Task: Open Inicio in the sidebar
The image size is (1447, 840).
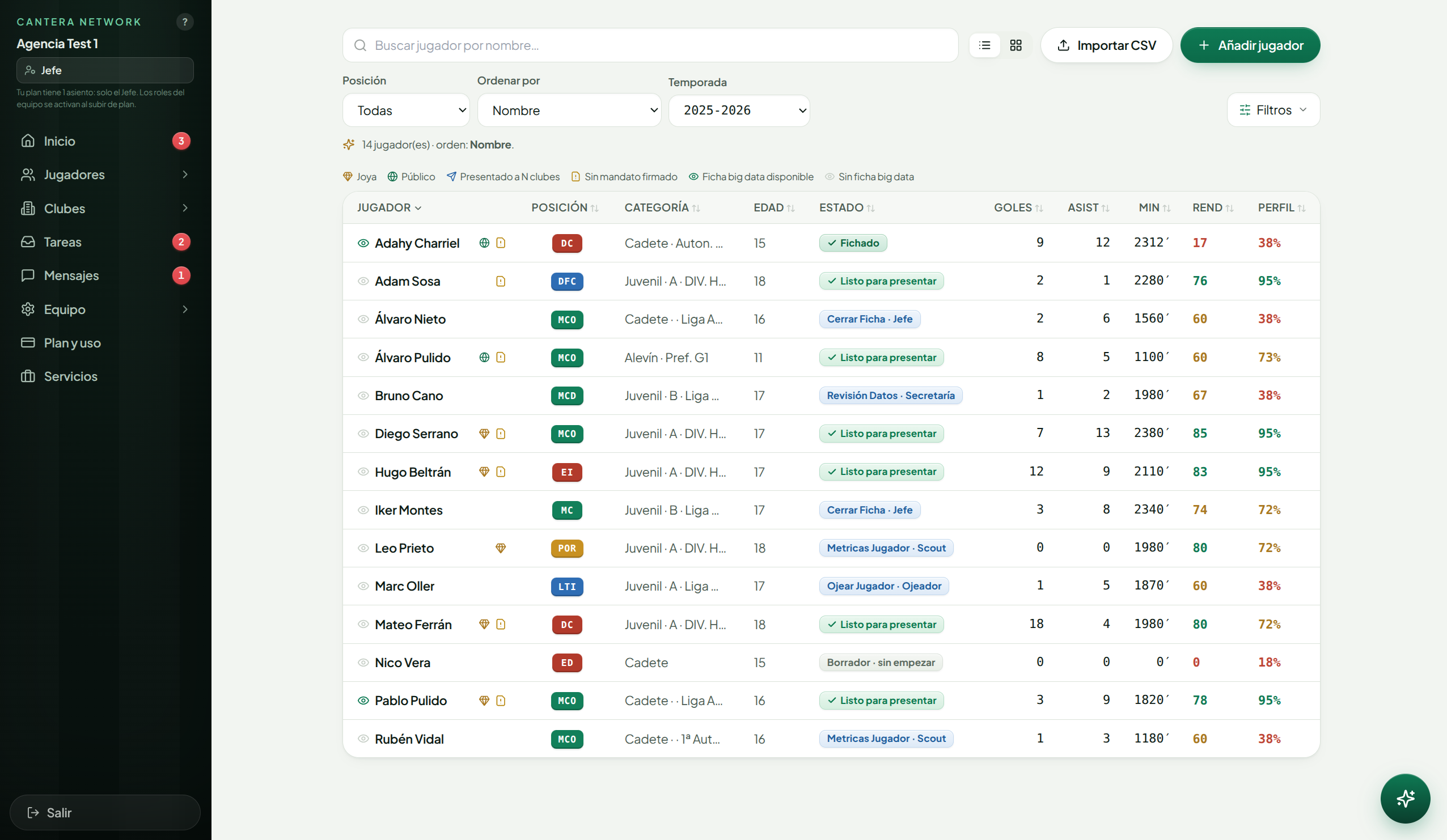Action: 105,141
